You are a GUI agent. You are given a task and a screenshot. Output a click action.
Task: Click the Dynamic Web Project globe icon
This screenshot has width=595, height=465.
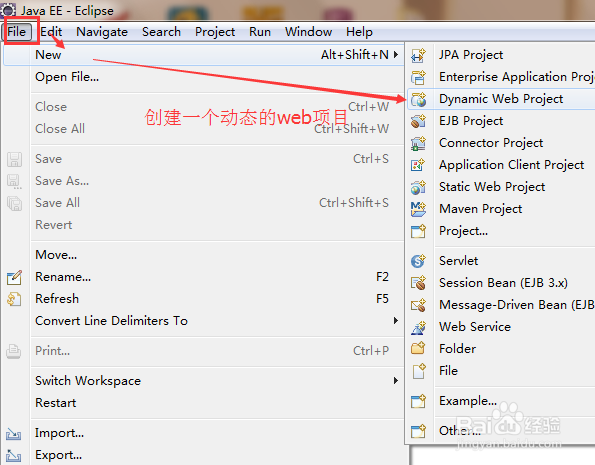pos(418,99)
